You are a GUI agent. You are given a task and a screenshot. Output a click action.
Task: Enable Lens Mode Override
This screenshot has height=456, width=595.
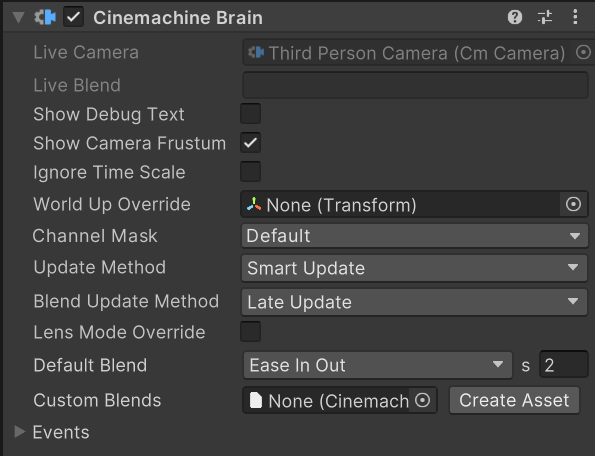250,332
